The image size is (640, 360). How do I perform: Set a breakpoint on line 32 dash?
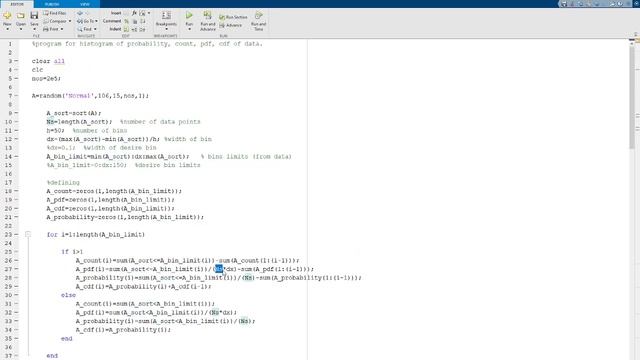point(16,313)
